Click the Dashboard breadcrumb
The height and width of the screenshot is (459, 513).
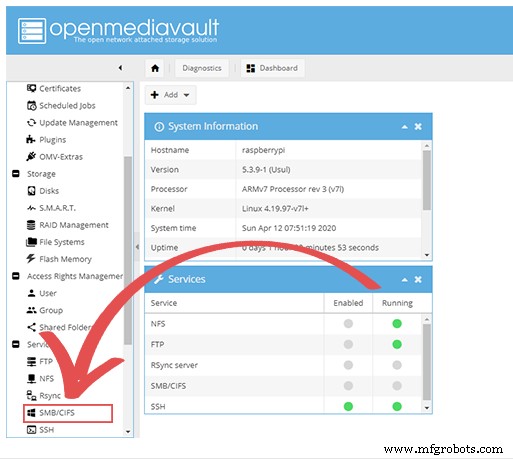(x=272, y=68)
